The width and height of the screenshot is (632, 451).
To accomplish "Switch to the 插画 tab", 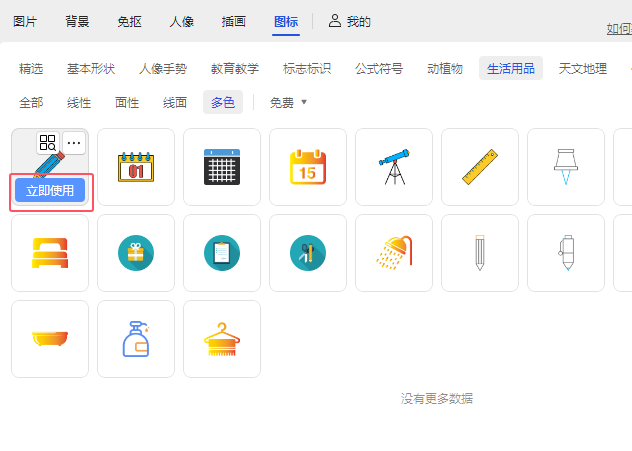I will click(233, 21).
